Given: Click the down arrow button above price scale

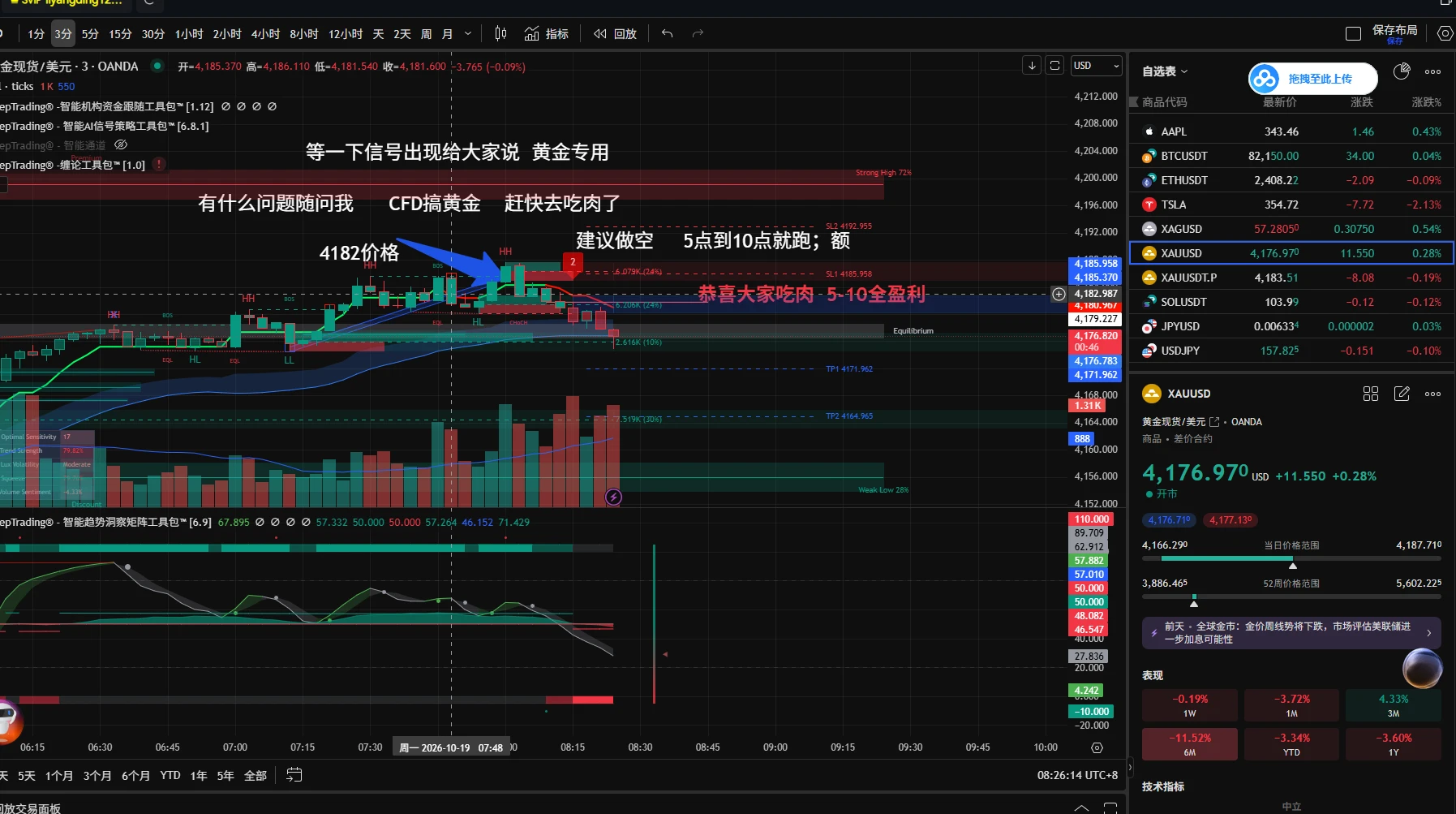Looking at the screenshot, I should pyautogui.click(x=1032, y=65).
